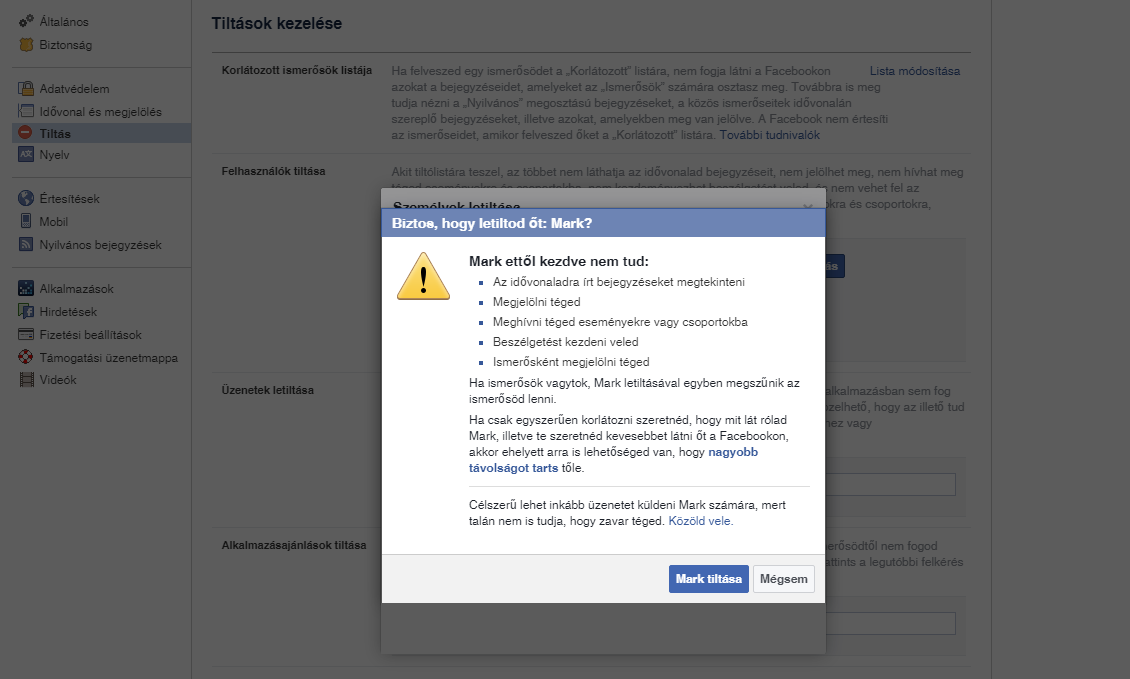Click the Biztonság badge icon
This screenshot has width=1130, height=679.
click(x=26, y=45)
